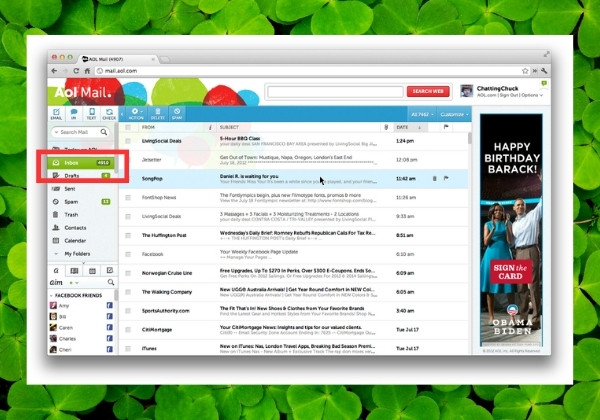Check the FontShop News message checkbox
This screenshot has height=420, width=600.
tap(128, 198)
